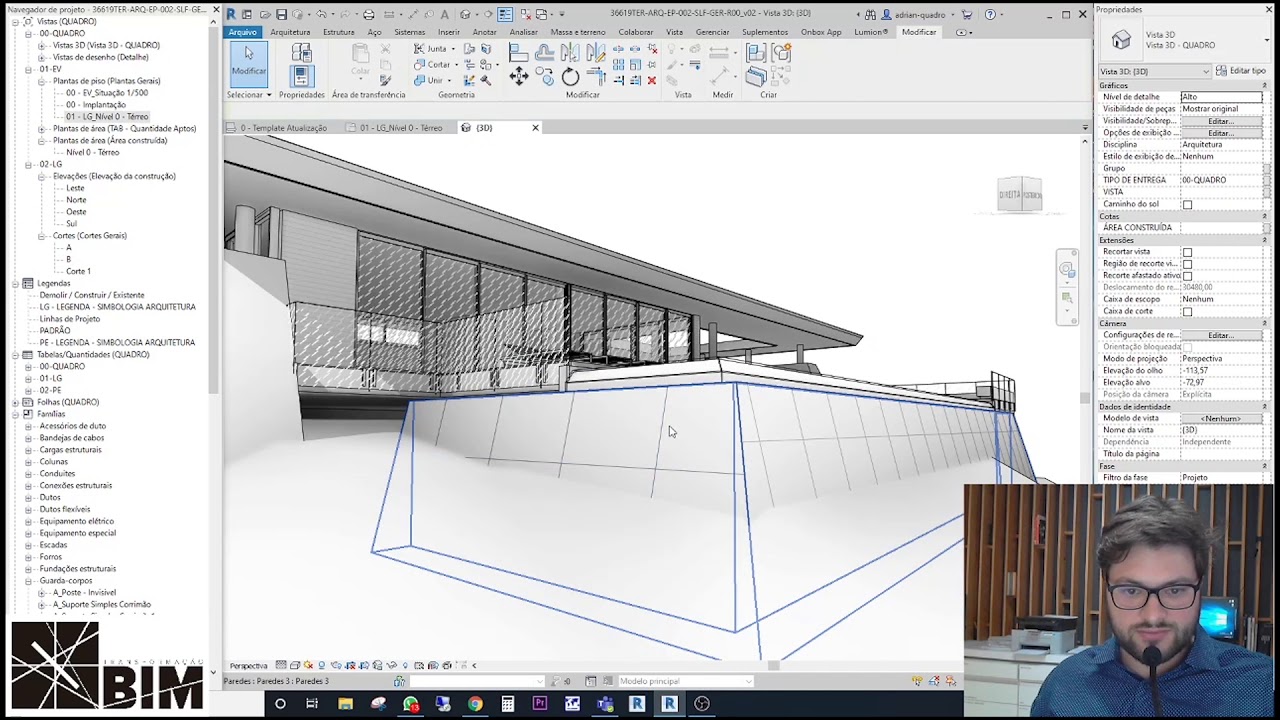1280x720 pixels.
Task: Select the Offset tool in Modificar panel
Action: pos(544,52)
